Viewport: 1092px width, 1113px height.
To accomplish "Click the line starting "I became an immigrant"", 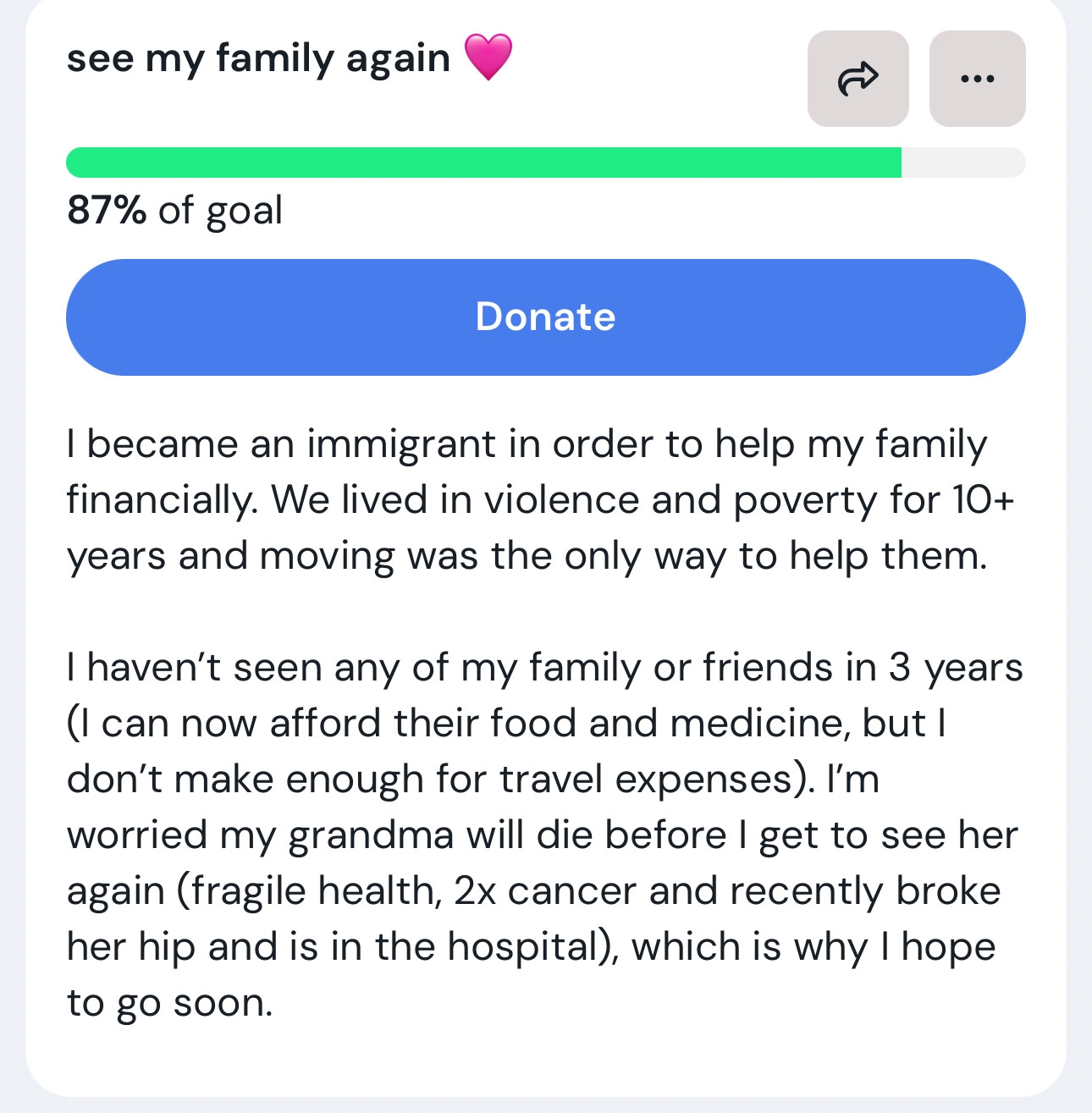I will coord(527,444).
